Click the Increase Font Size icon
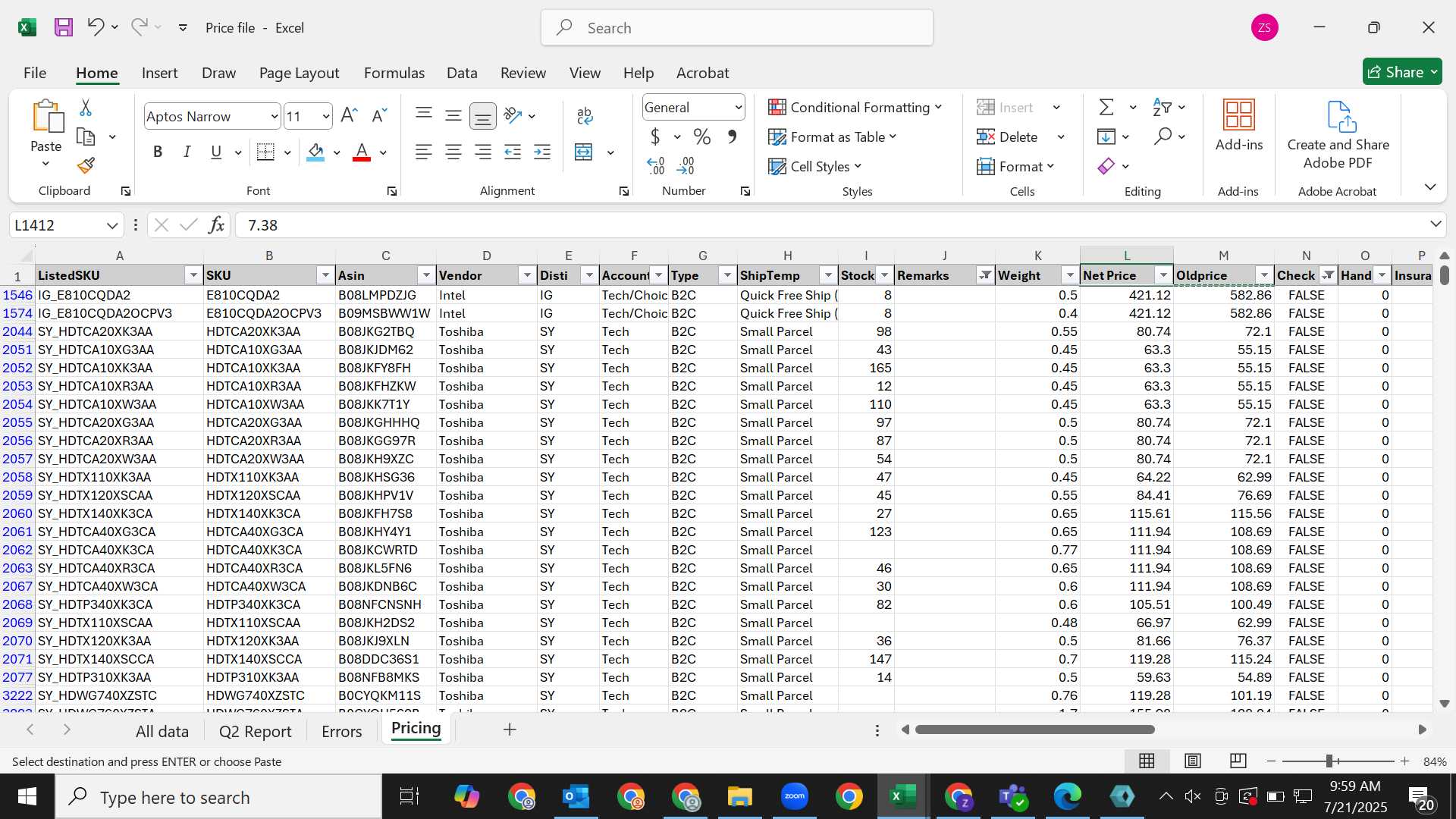1456x819 pixels. tap(349, 116)
